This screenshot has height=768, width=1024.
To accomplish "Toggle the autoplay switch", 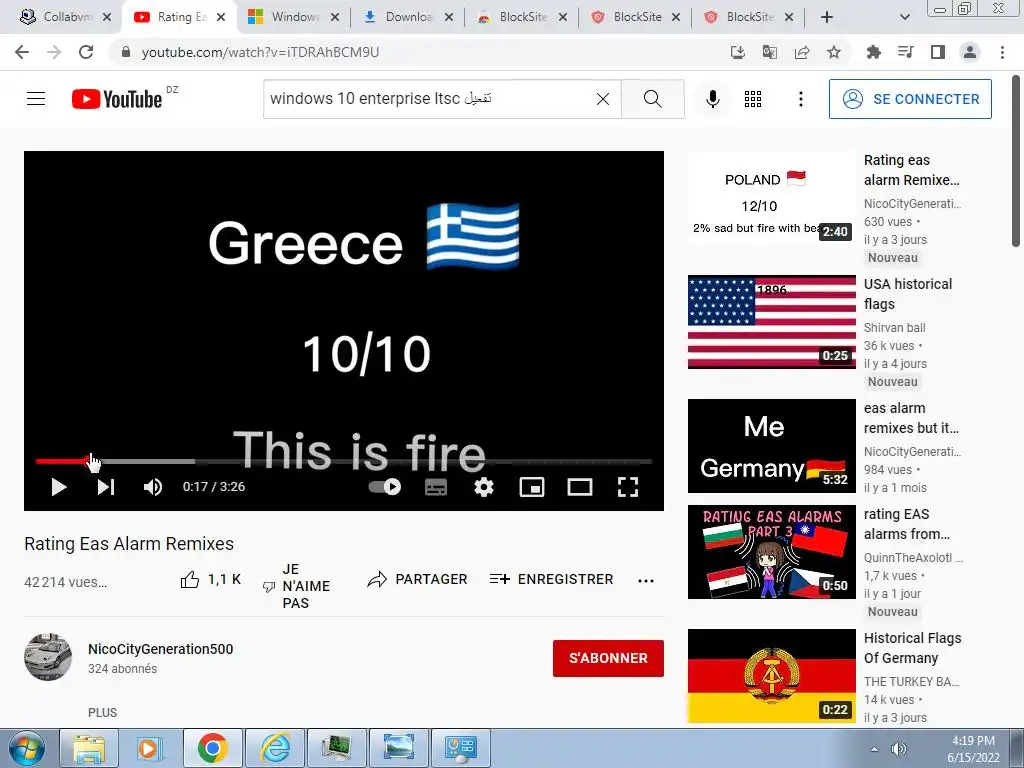I will (385, 487).
